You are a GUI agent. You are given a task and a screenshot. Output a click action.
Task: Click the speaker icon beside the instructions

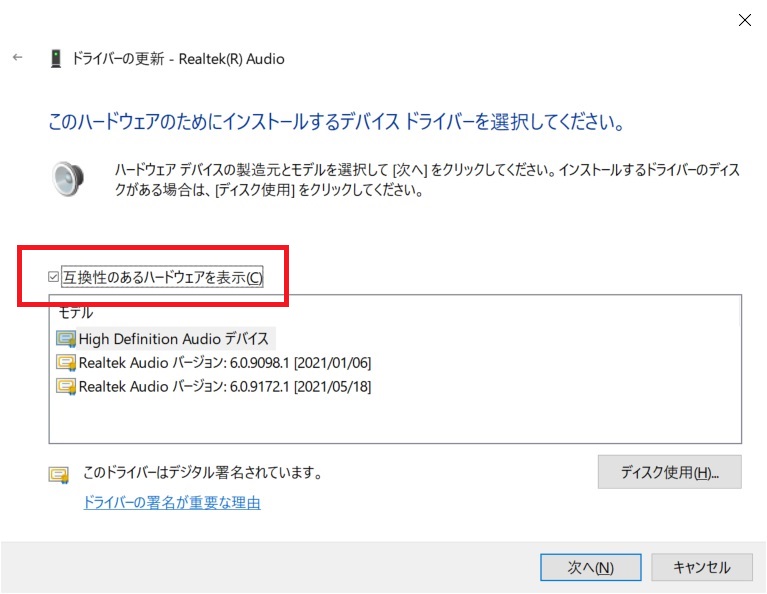coord(68,179)
